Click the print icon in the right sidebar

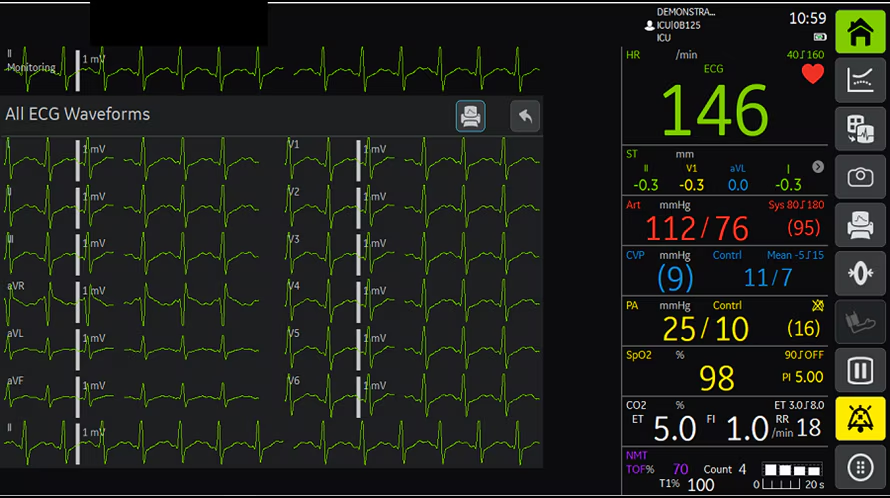[x=860, y=225]
